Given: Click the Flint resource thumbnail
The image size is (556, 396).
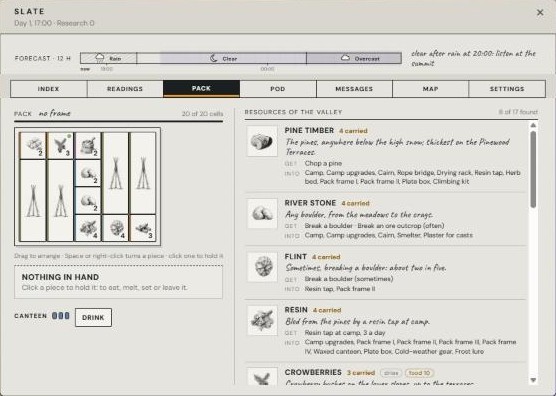Looking at the screenshot, I should click(x=262, y=267).
